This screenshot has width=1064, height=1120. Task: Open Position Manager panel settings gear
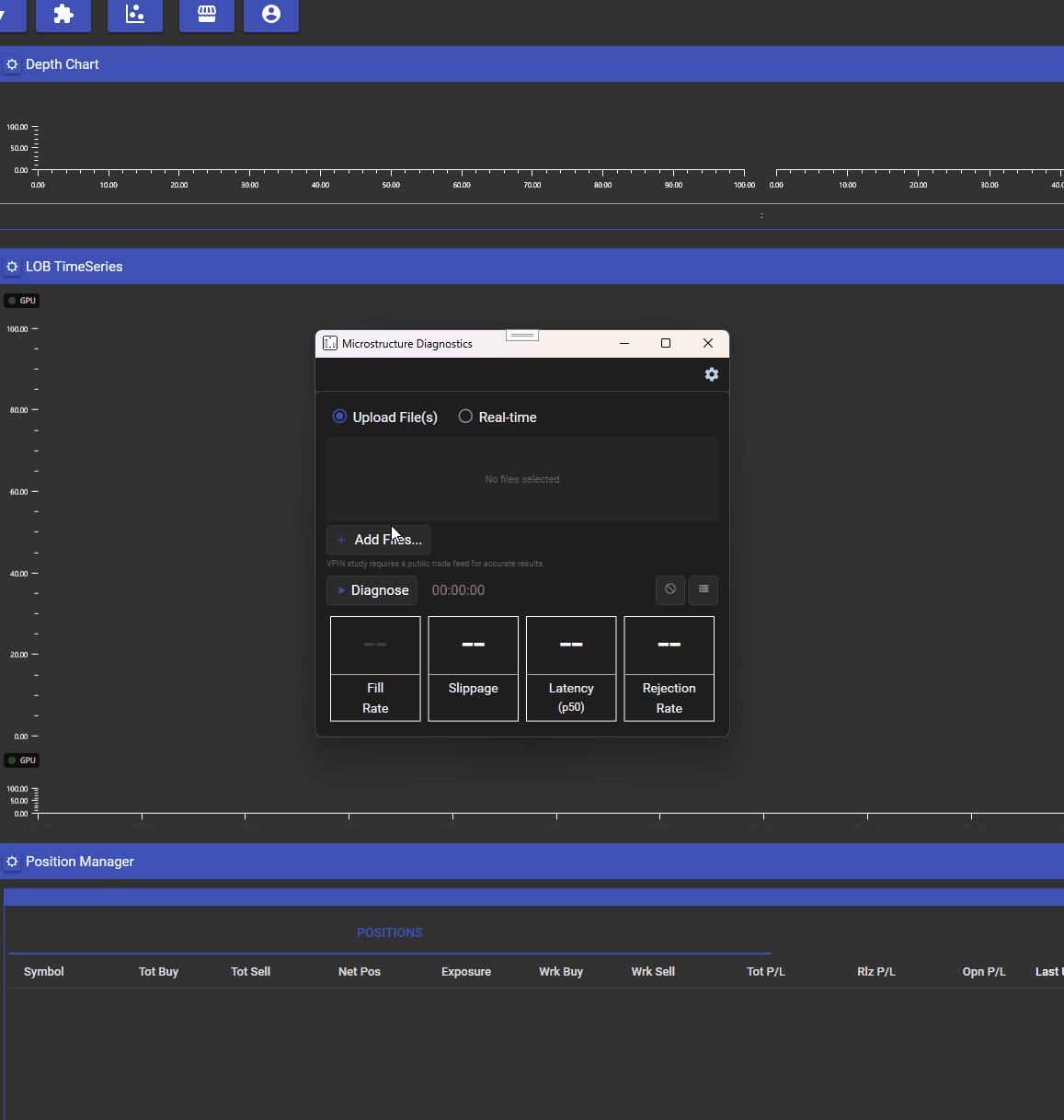pyautogui.click(x=12, y=862)
